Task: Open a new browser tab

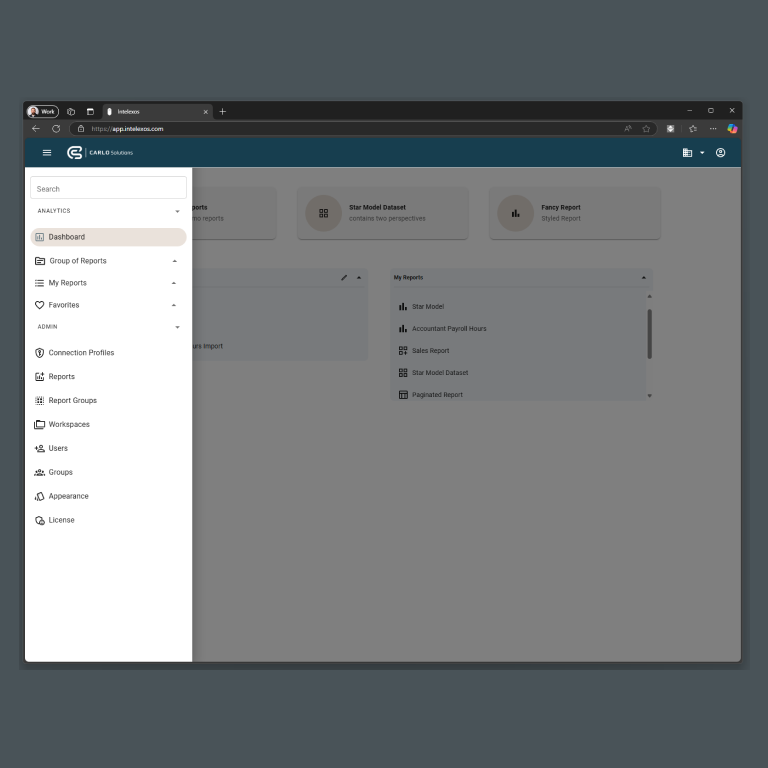Action: [222, 112]
